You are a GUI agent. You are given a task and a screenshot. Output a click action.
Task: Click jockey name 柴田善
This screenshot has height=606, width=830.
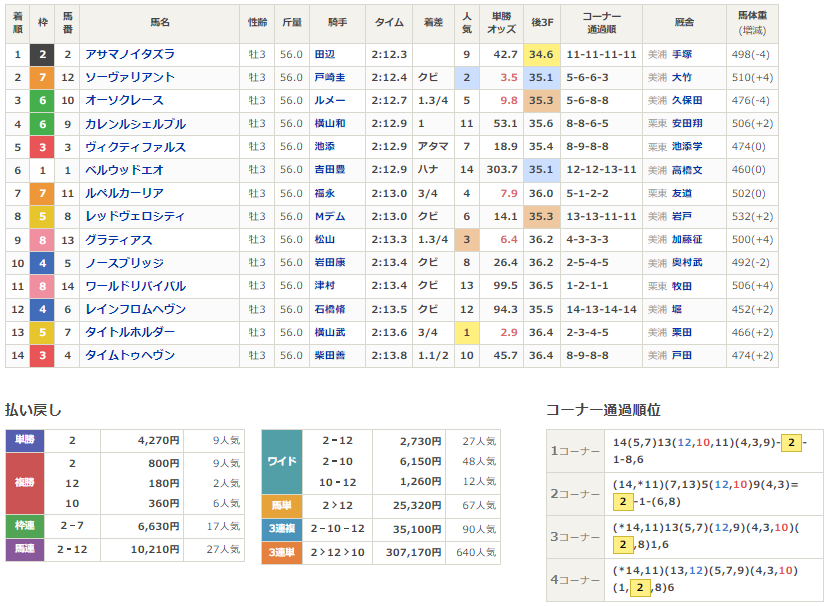pyautogui.click(x=330, y=355)
